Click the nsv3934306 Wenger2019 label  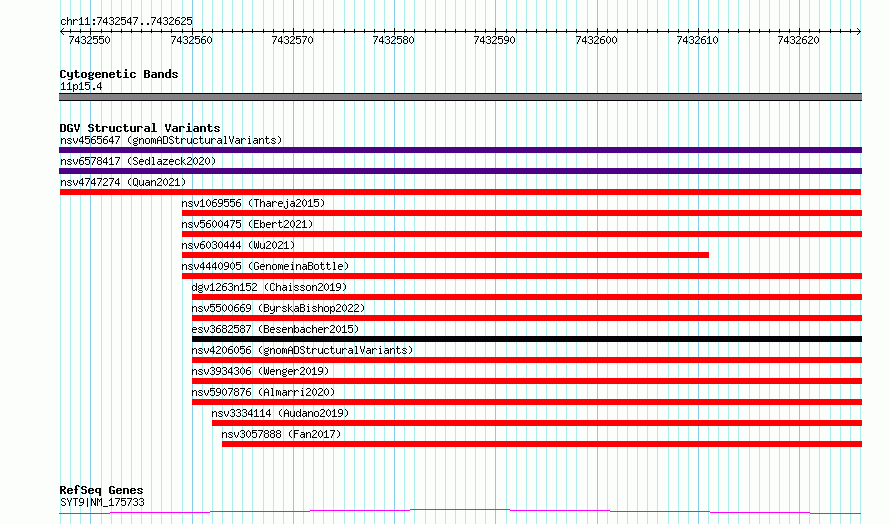click(260, 371)
